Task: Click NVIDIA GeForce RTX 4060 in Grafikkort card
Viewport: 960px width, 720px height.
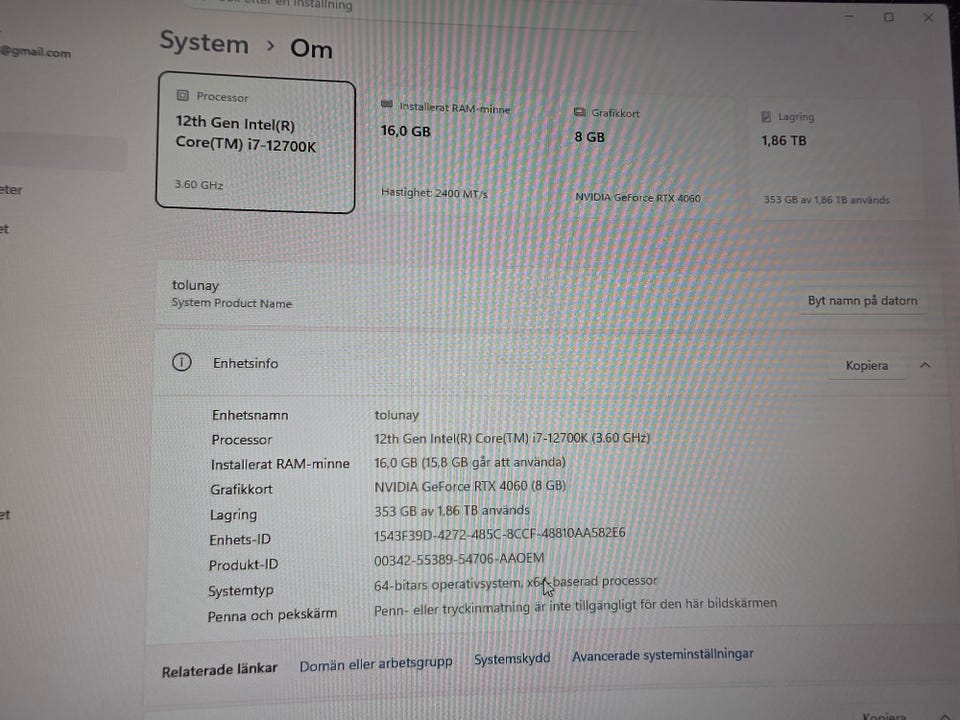Action: coord(638,198)
